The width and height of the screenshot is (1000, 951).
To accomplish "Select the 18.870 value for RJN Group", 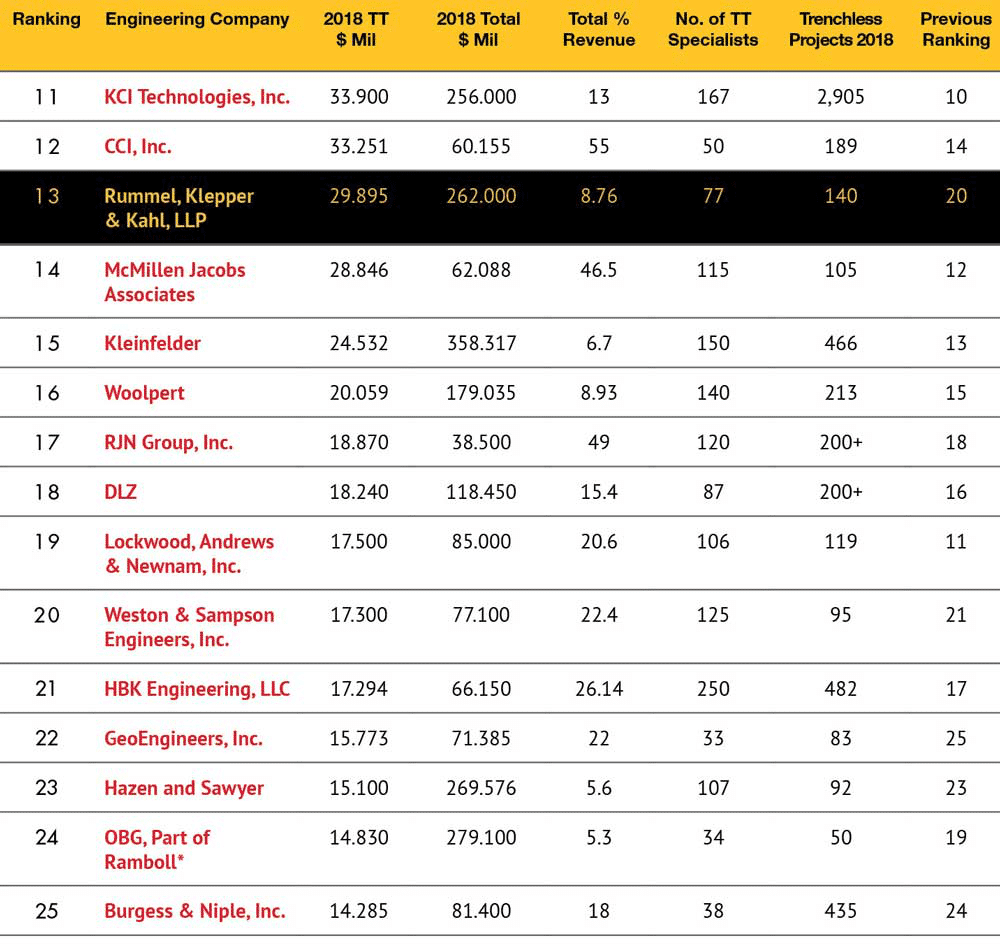I will pos(359,443).
